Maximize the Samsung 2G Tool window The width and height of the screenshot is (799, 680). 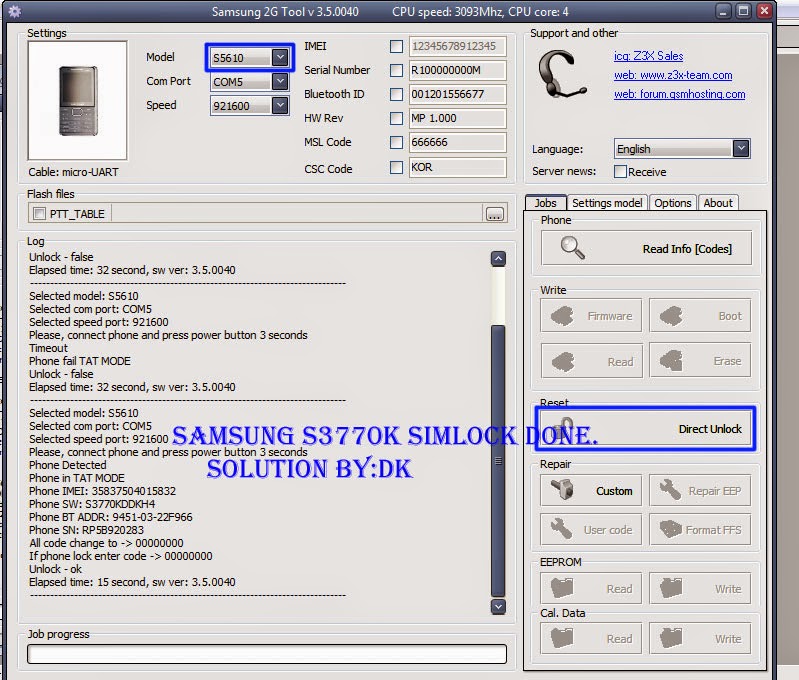pyautogui.click(x=743, y=11)
